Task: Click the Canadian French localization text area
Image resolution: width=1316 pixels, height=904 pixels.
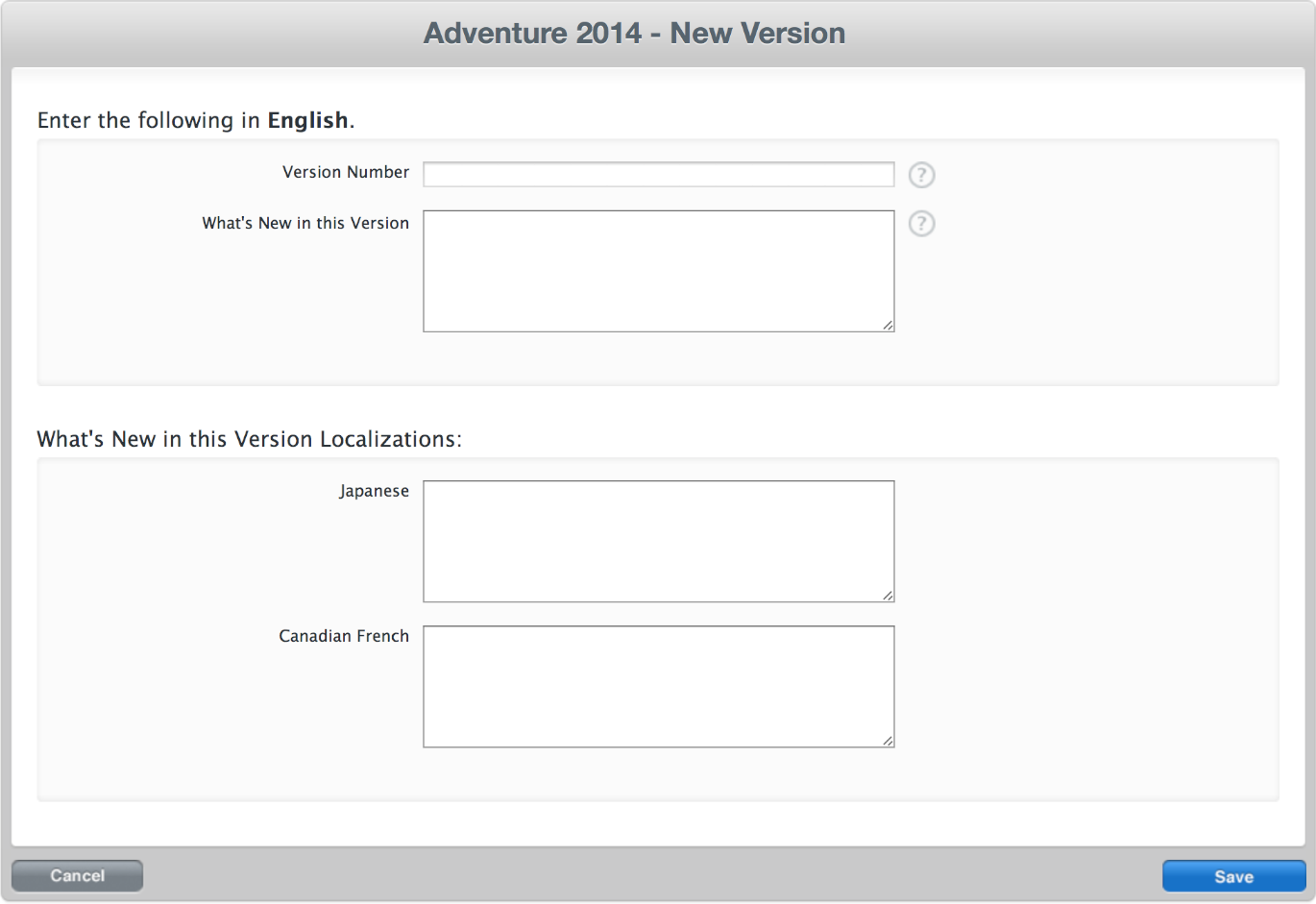Action: point(658,684)
